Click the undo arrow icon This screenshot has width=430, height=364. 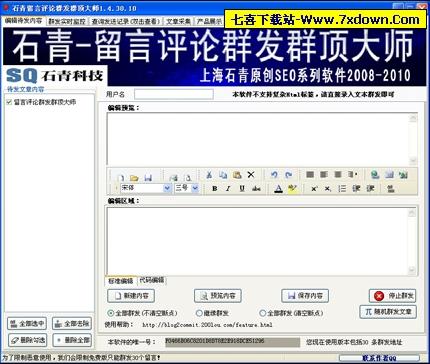tap(274, 175)
